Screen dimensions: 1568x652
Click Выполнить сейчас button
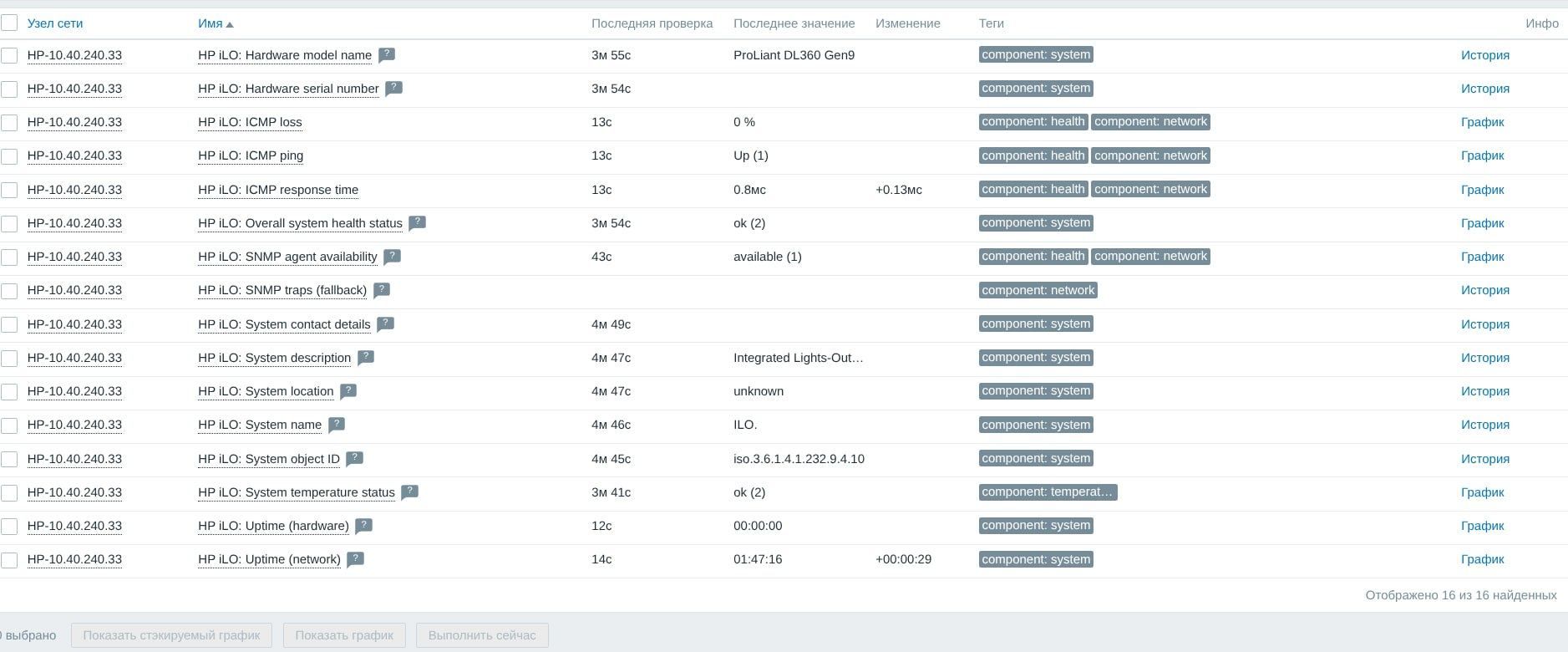[482, 635]
